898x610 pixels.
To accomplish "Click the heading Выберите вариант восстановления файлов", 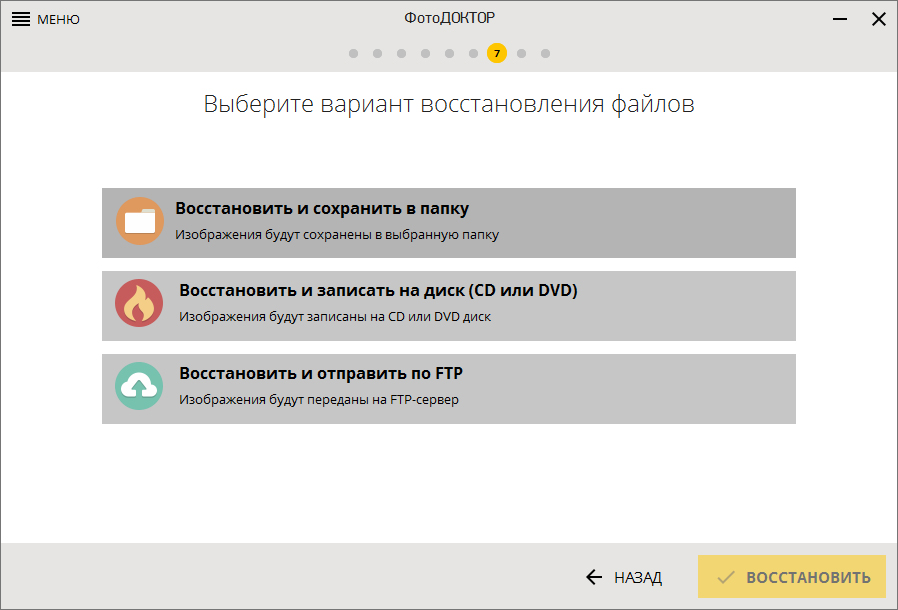I will click(x=449, y=105).
